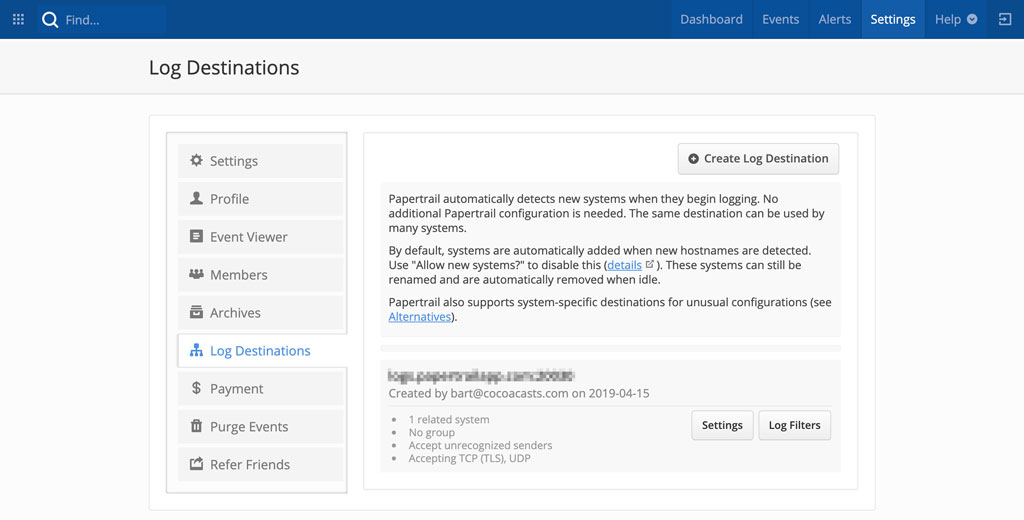The image size is (1024, 520).
Task: Click the "No group" text
Action: (x=432, y=432)
